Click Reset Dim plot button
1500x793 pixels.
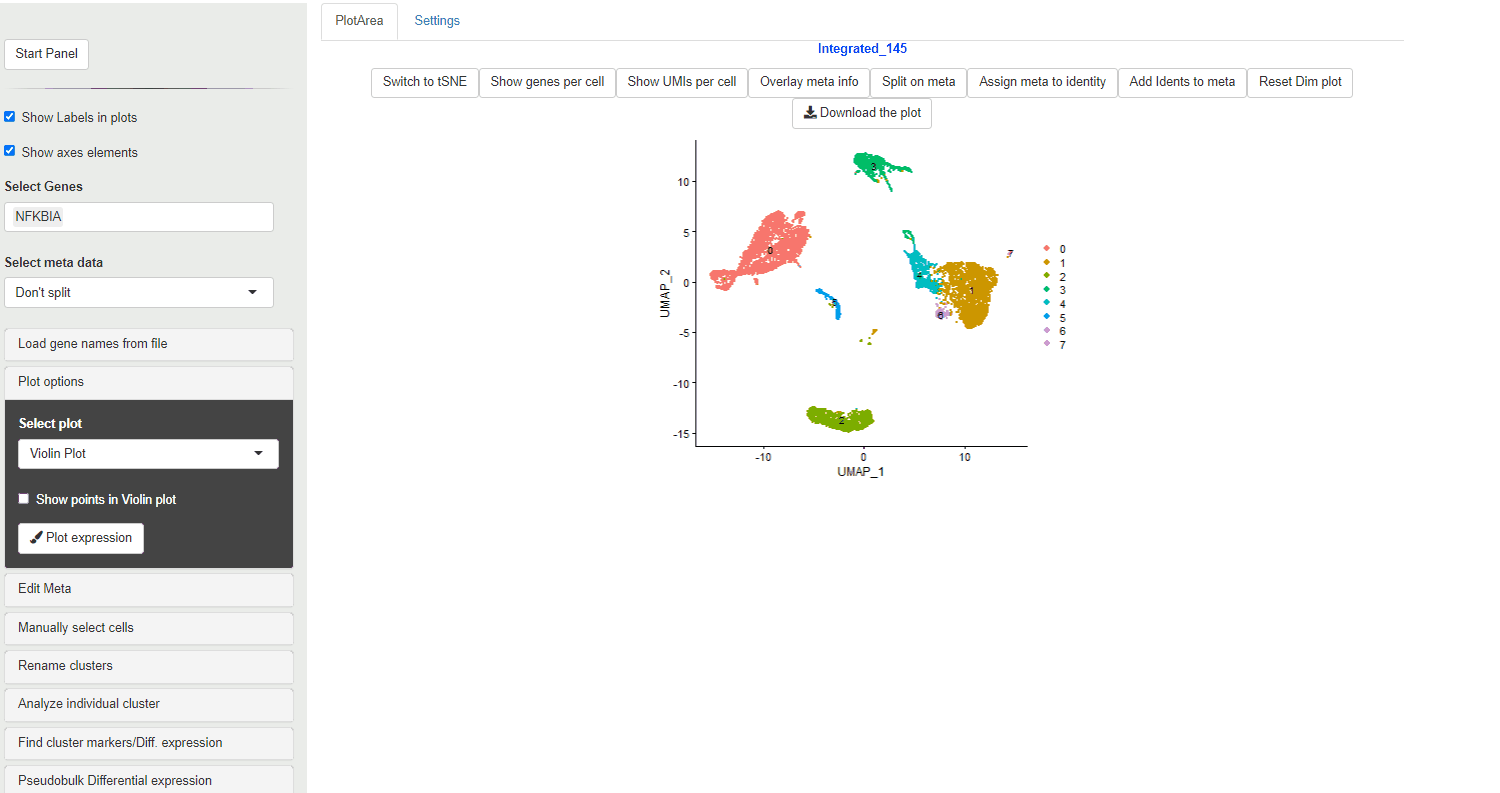coord(1299,82)
